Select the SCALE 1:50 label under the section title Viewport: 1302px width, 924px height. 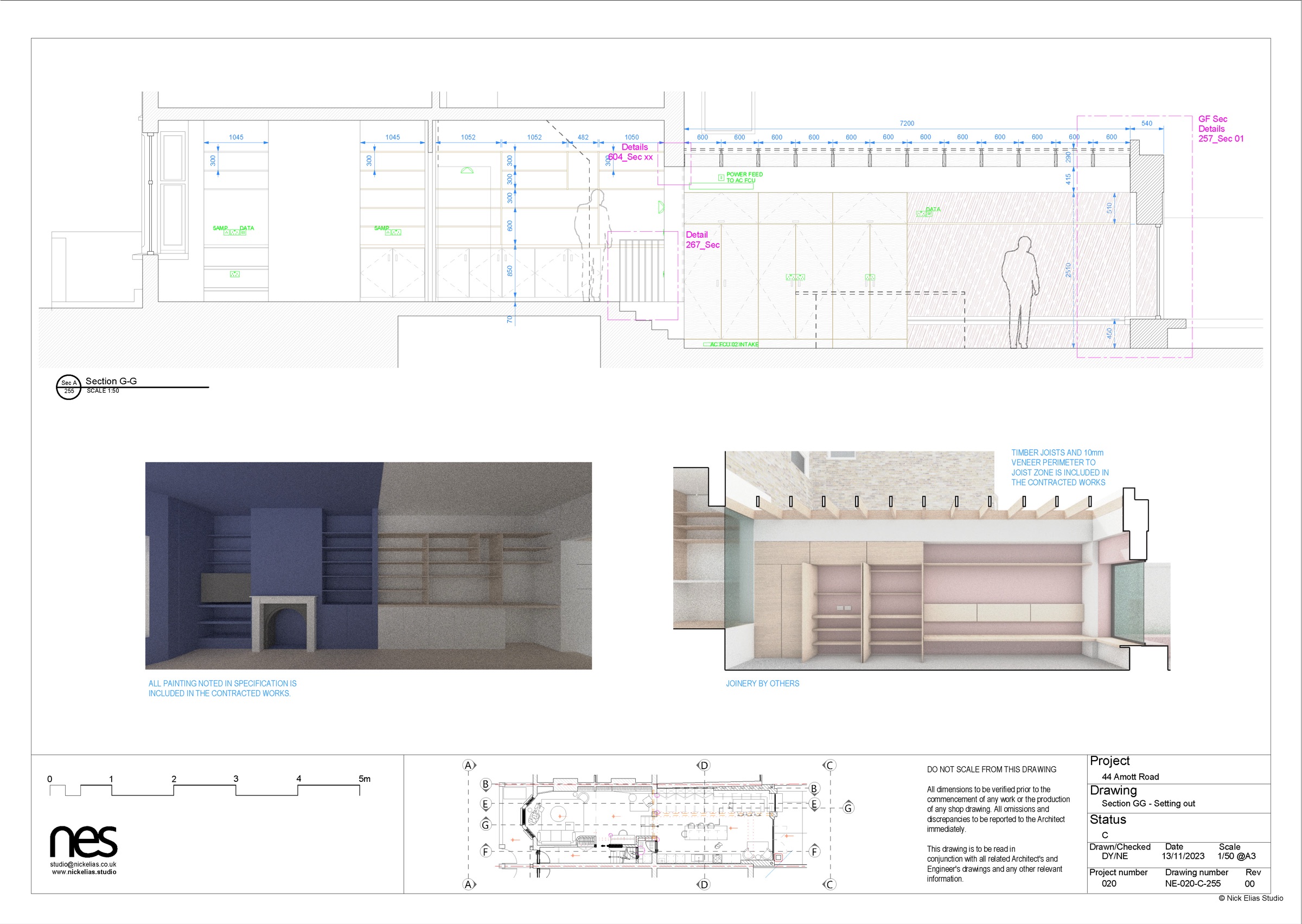pos(103,391)
